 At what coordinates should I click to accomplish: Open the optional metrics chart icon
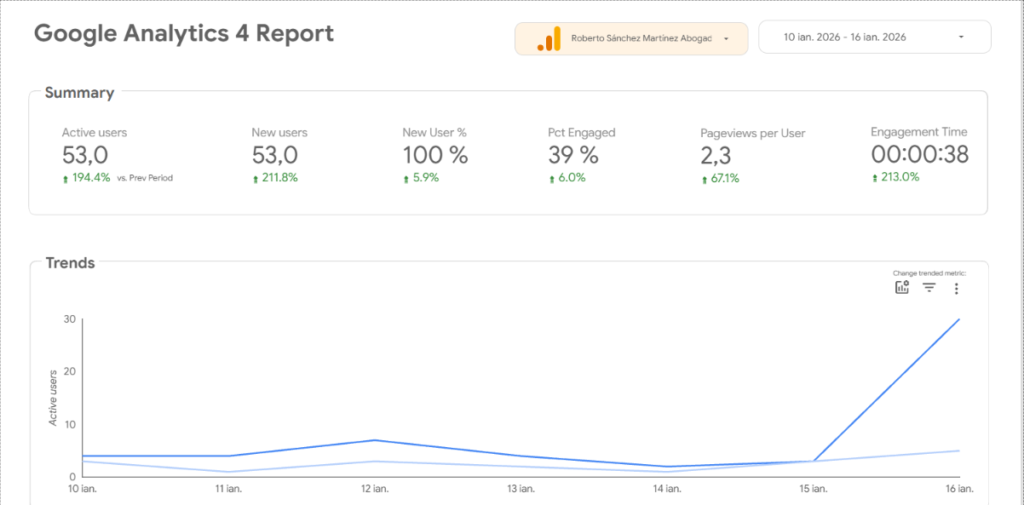pos(902,288)
